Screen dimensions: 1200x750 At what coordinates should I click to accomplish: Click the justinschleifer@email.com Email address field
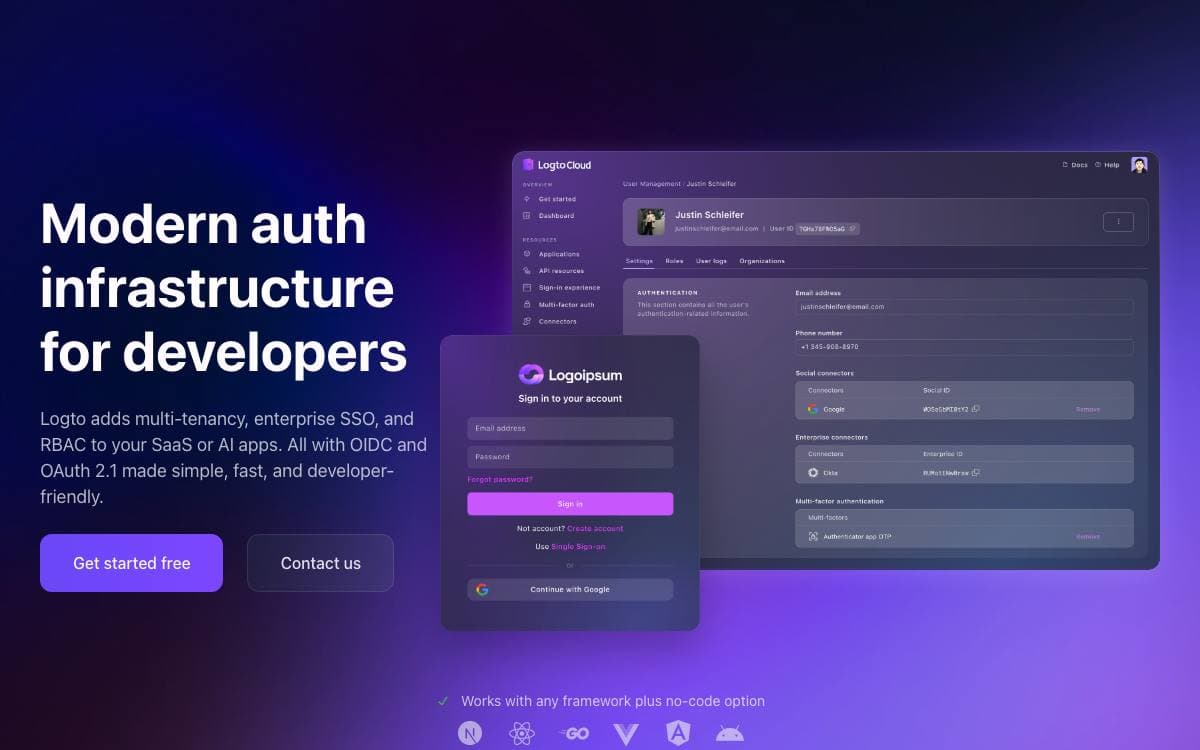[x=964, y=307]
